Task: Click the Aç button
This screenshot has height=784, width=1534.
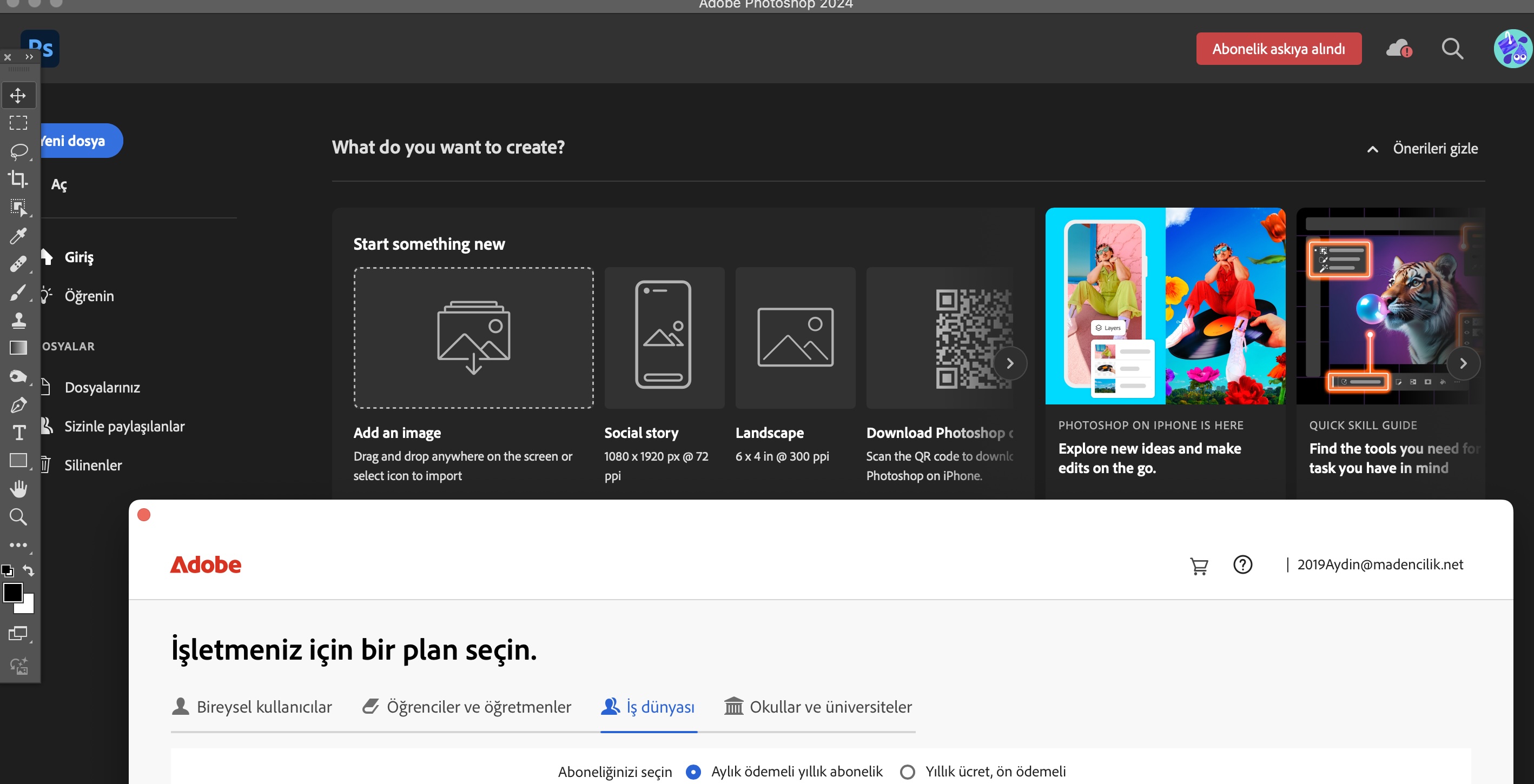Action: coord(59,184)
